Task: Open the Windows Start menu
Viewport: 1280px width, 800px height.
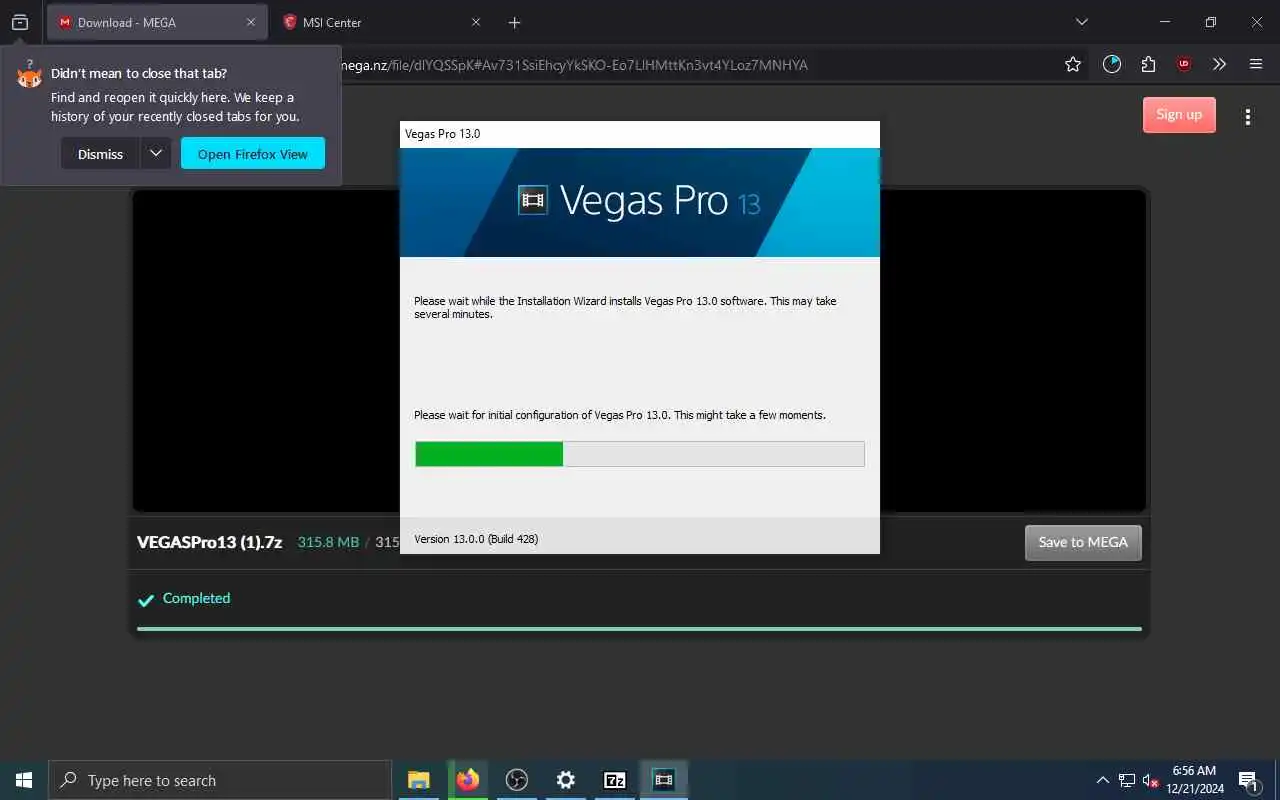Action: tap(24, 780)
